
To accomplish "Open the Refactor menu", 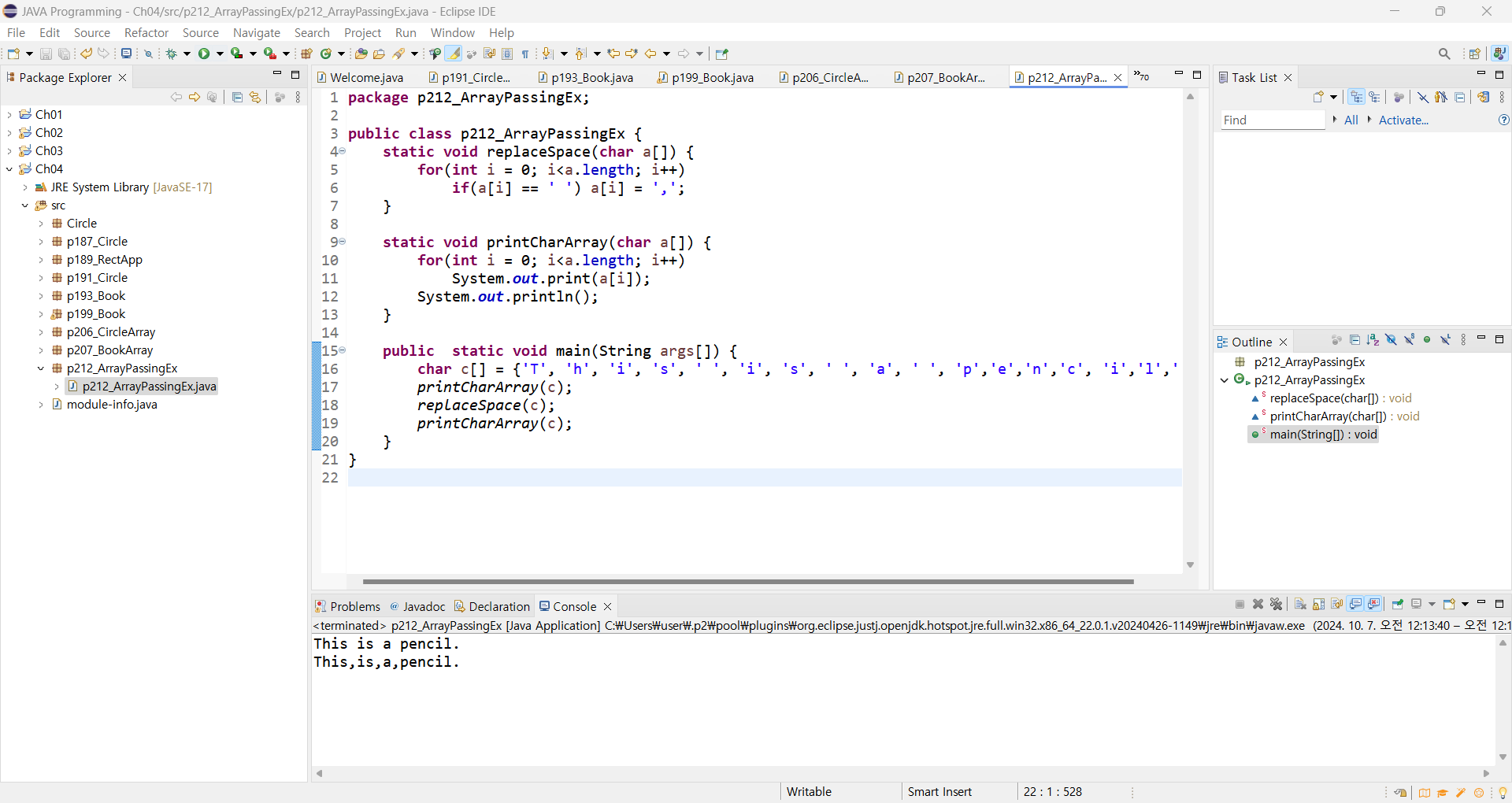I will point(146,32).
